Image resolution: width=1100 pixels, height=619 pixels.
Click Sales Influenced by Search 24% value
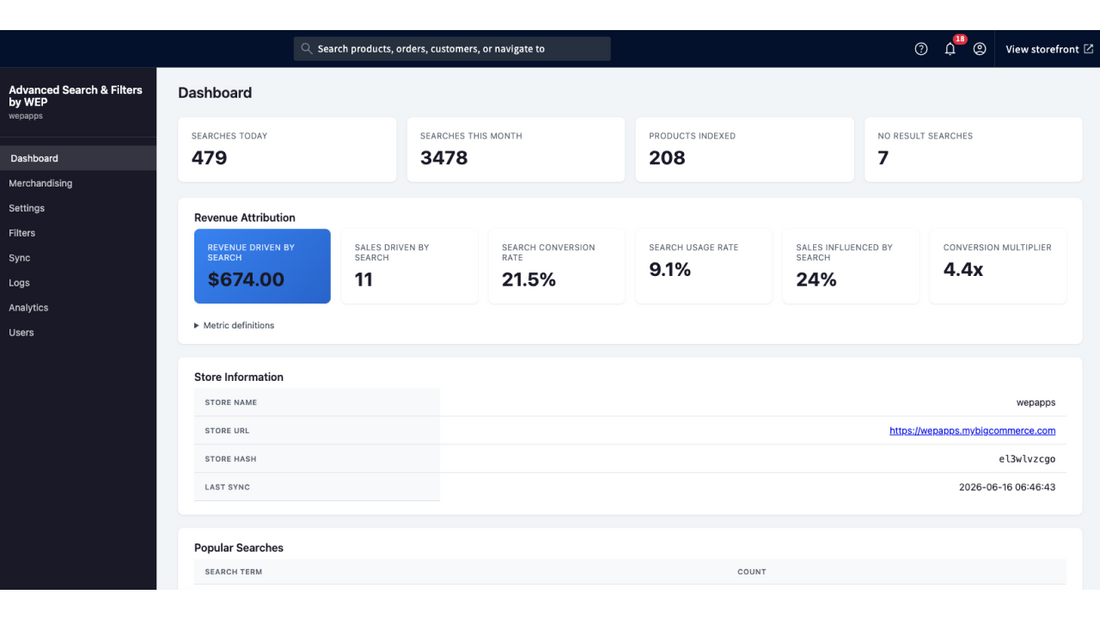point(816,279)
